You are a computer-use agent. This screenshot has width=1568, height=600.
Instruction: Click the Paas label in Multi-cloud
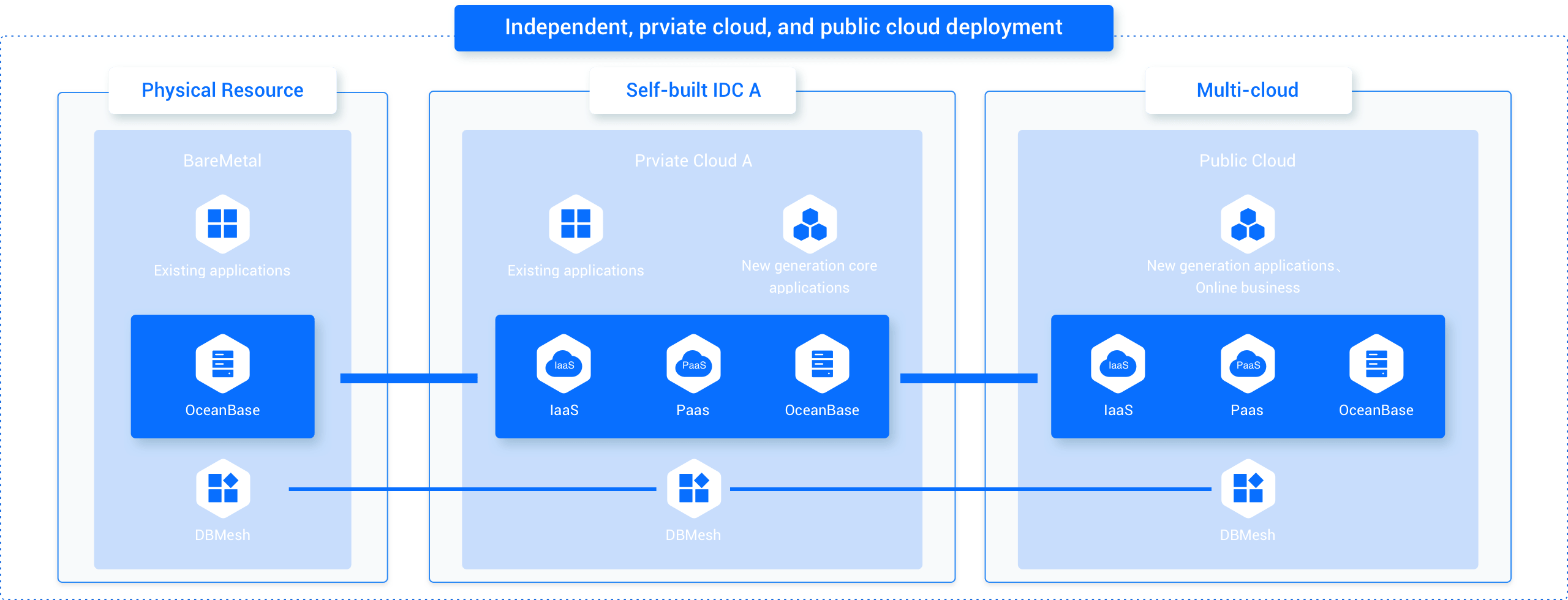1247,410
